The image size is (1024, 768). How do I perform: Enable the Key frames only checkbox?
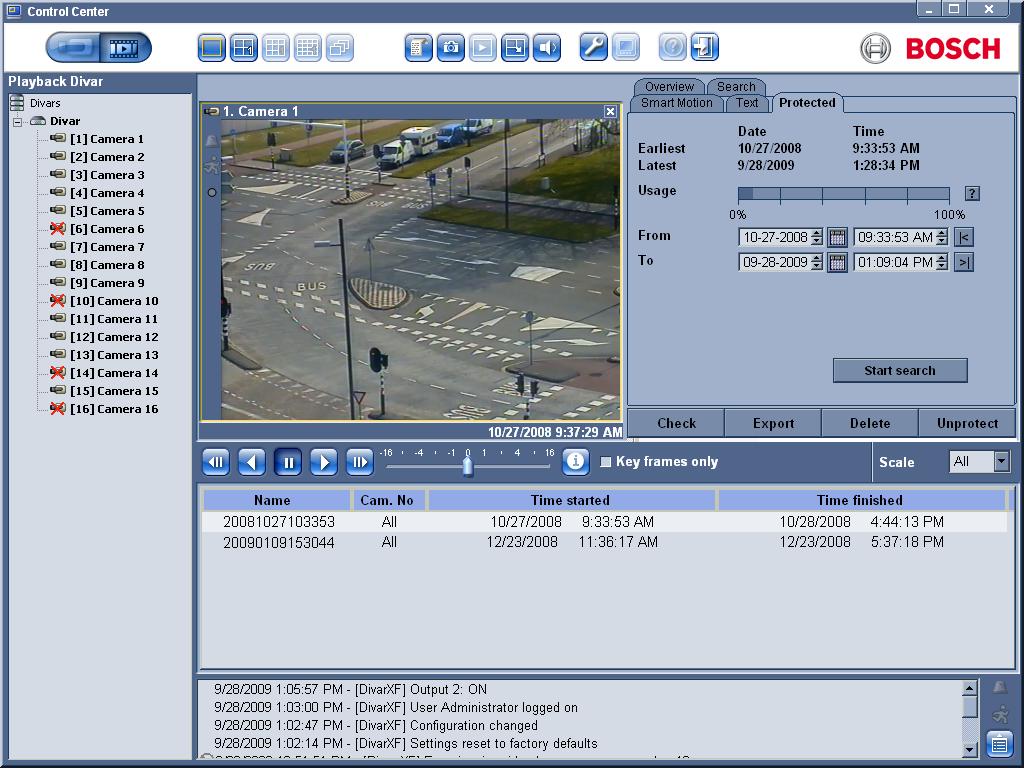point(606,462)
